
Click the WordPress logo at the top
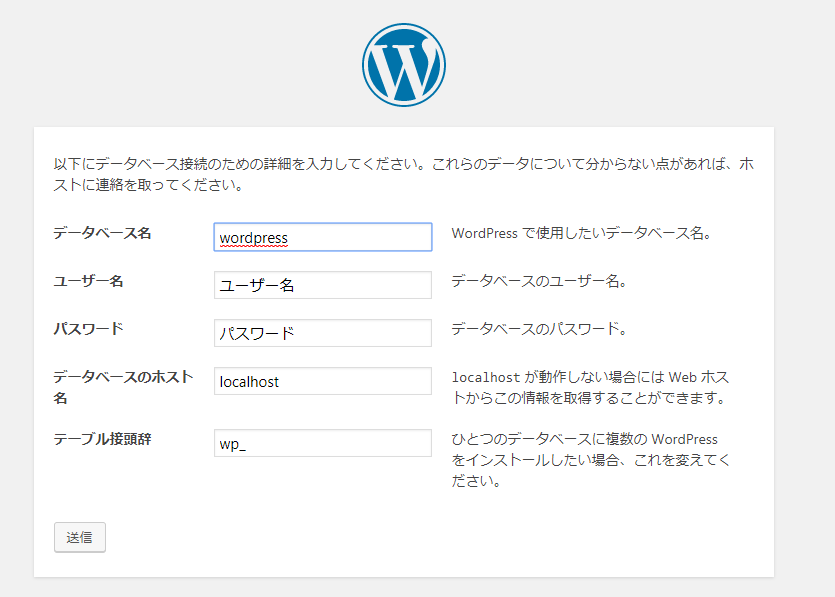404,64
